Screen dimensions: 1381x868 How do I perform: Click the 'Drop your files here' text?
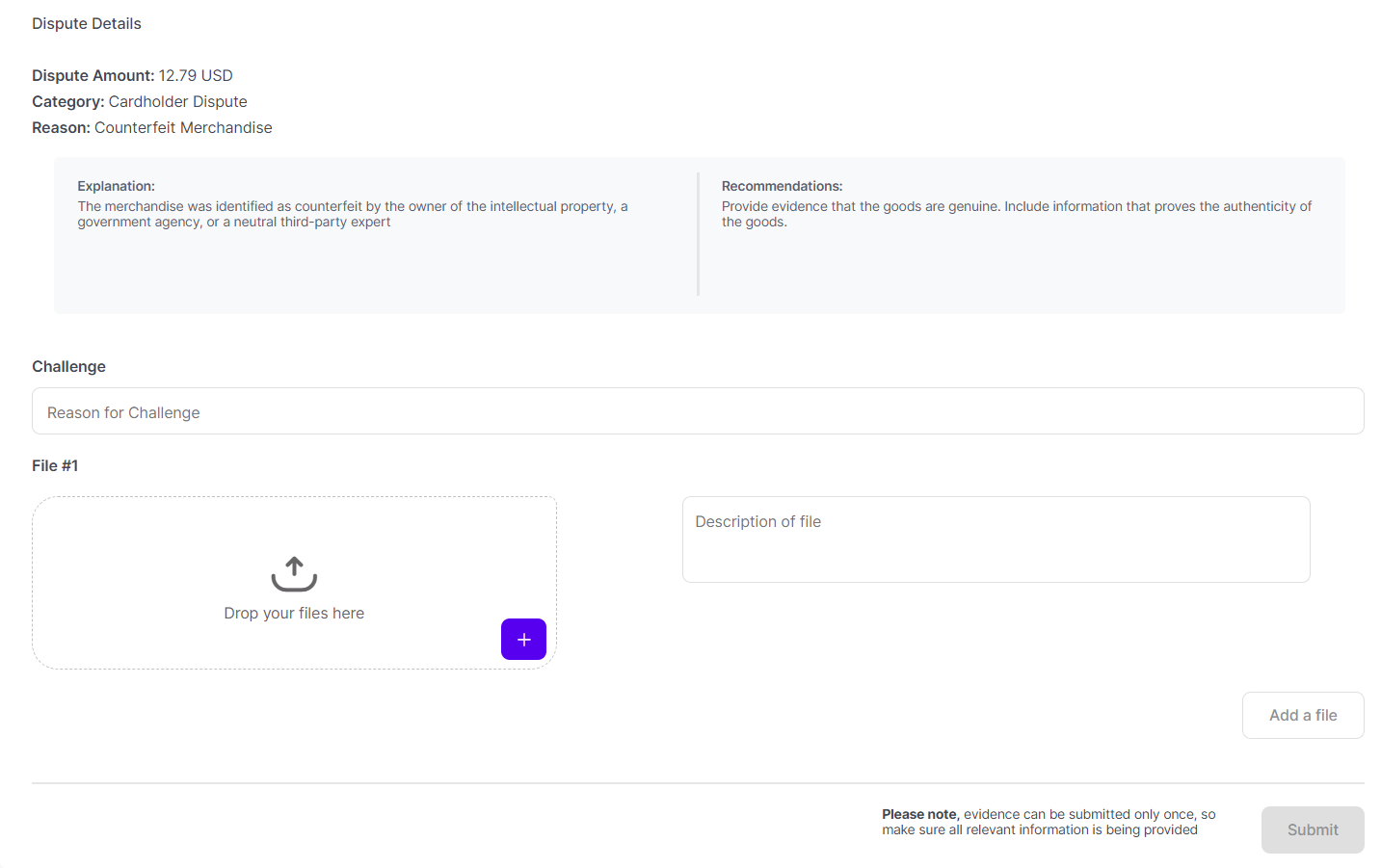point(294,614)
